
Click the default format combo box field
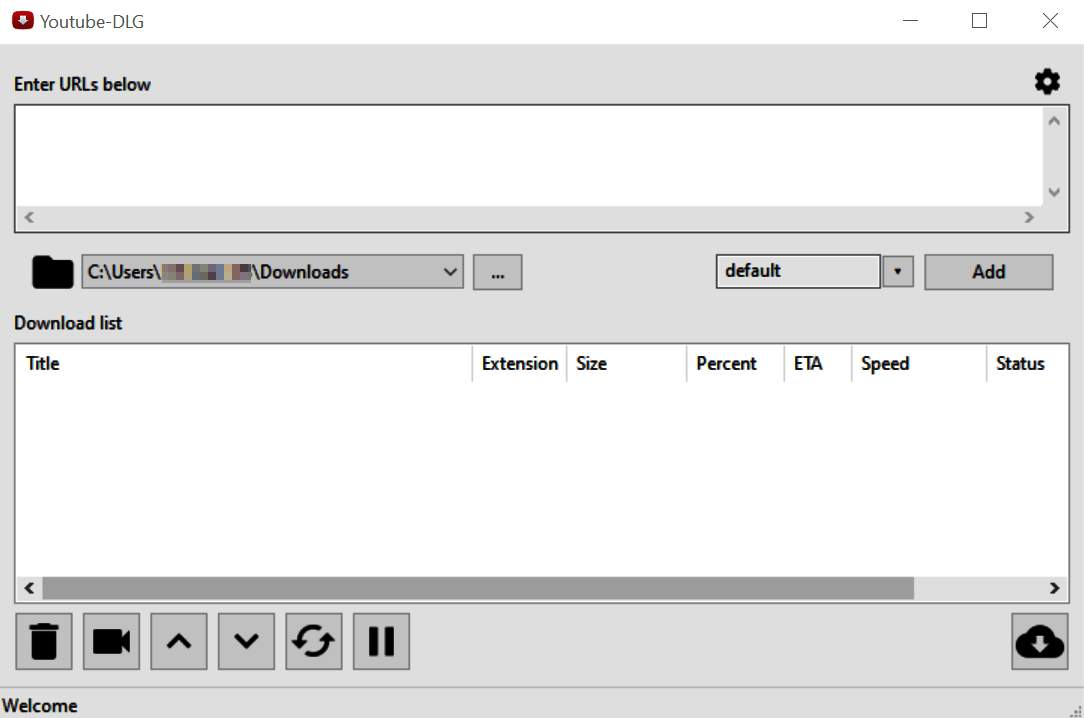(798, 271)
